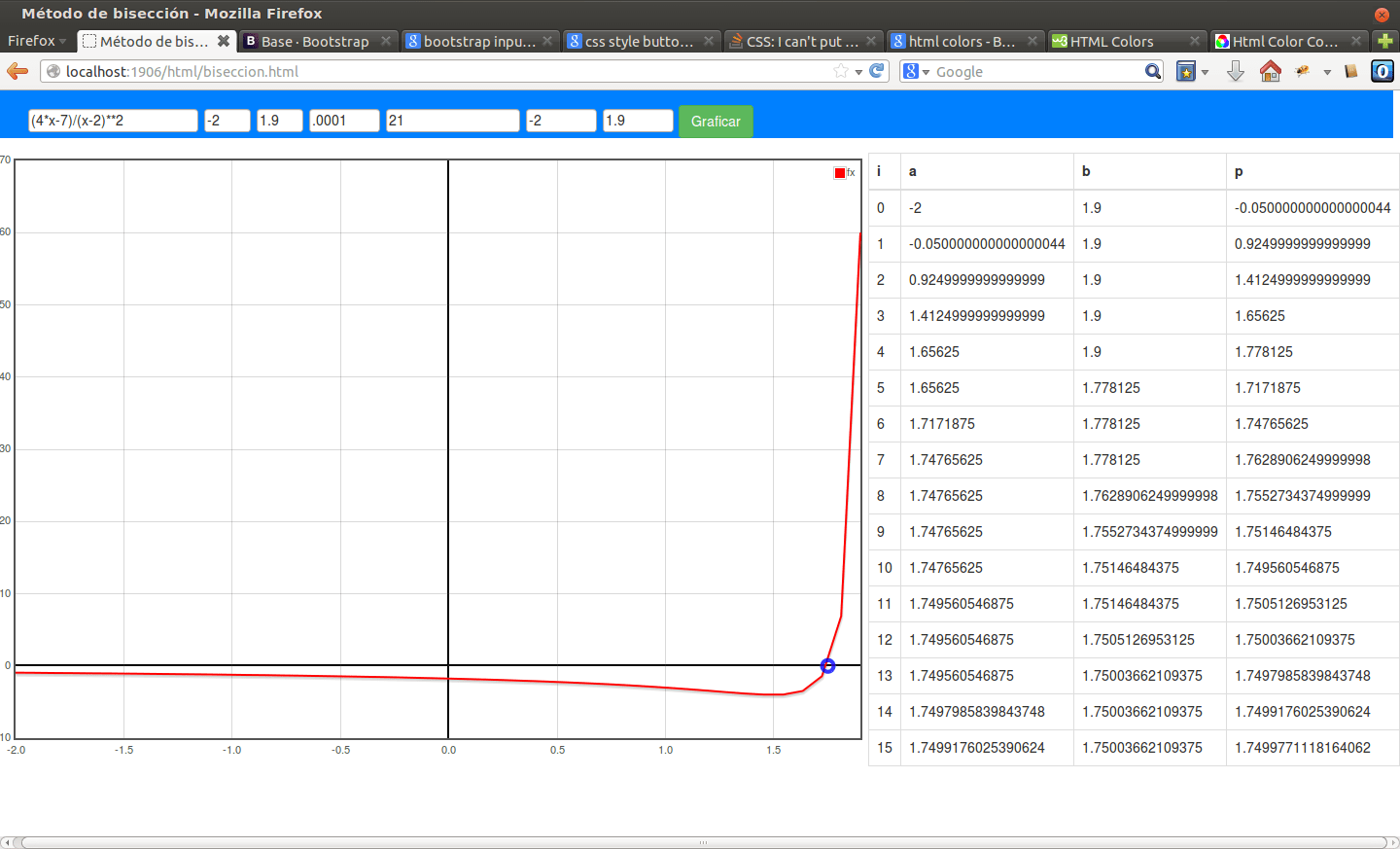The width and height of the screenshot is (1400, 849).
Task: Click the site identity globe icon
Action: pyautogui.click(x=53, y=71)
